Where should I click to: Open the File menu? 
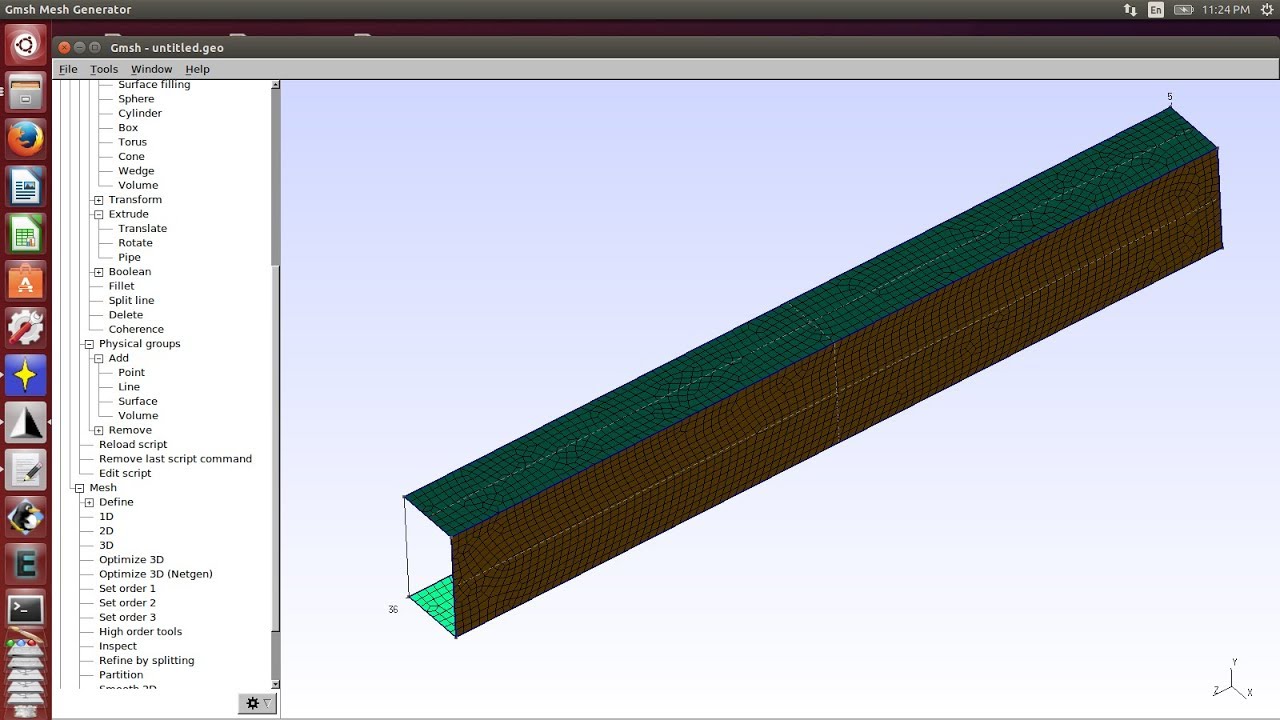(68, 69)
